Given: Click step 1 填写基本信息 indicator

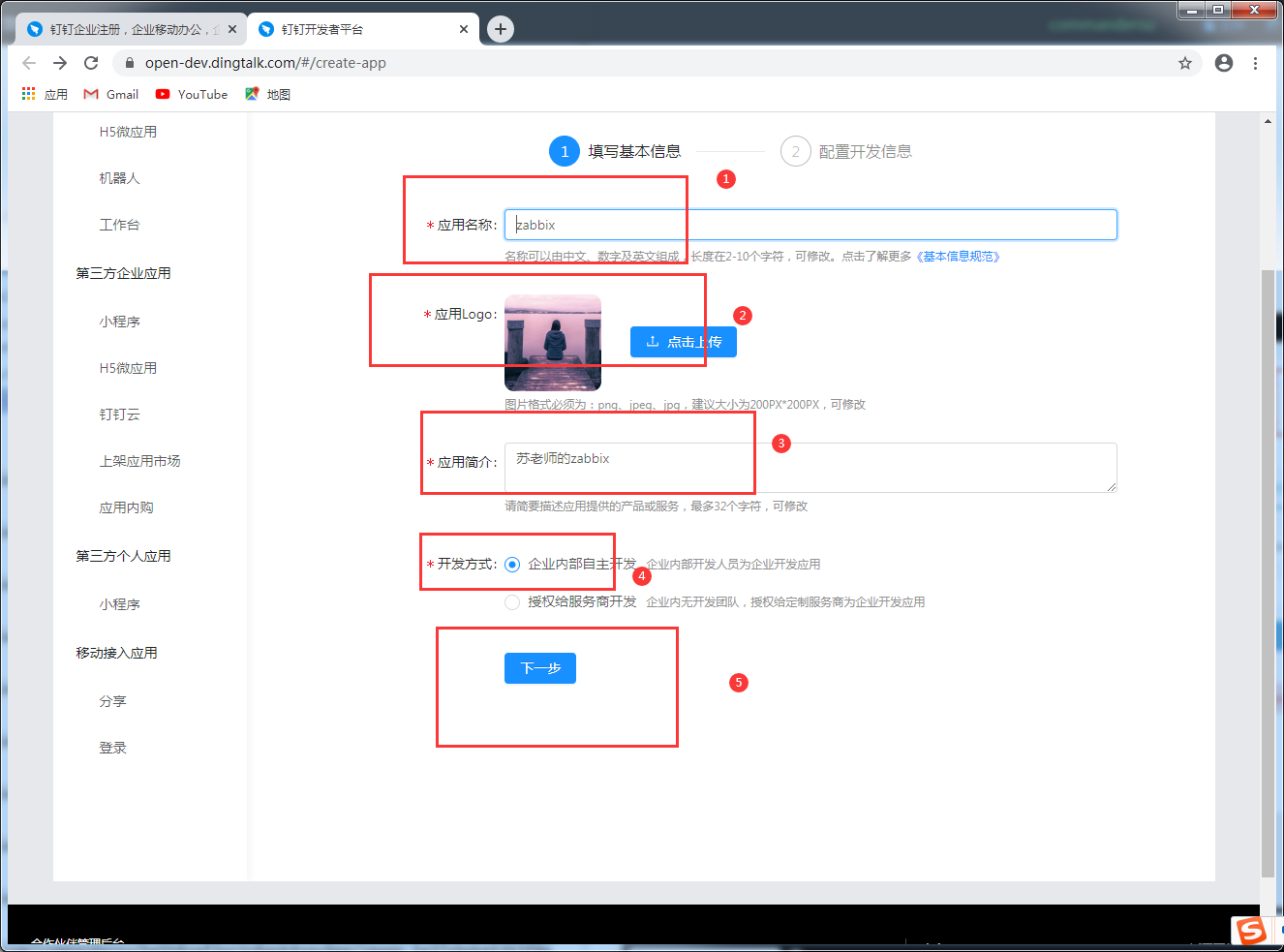Looking at the screenshot, I should coord(615,151).
